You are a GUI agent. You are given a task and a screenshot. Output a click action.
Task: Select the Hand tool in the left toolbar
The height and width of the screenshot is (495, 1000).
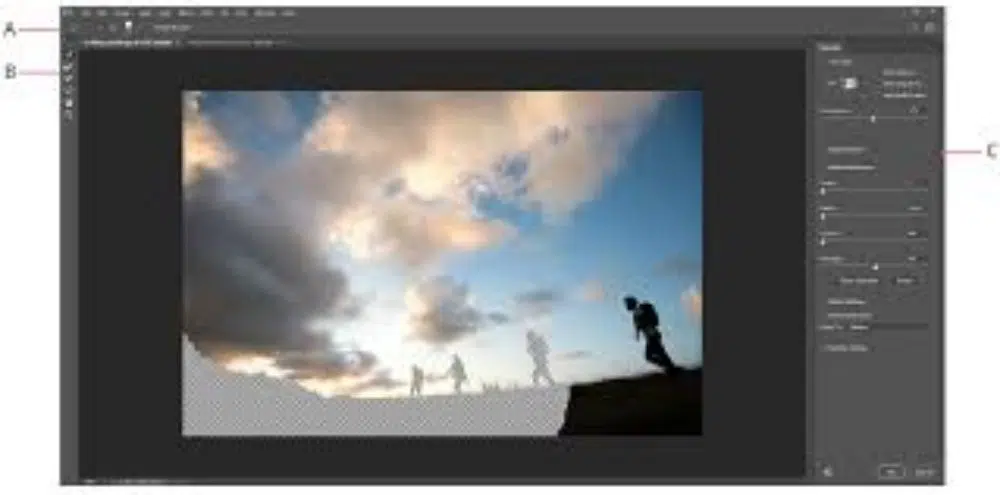68,102
